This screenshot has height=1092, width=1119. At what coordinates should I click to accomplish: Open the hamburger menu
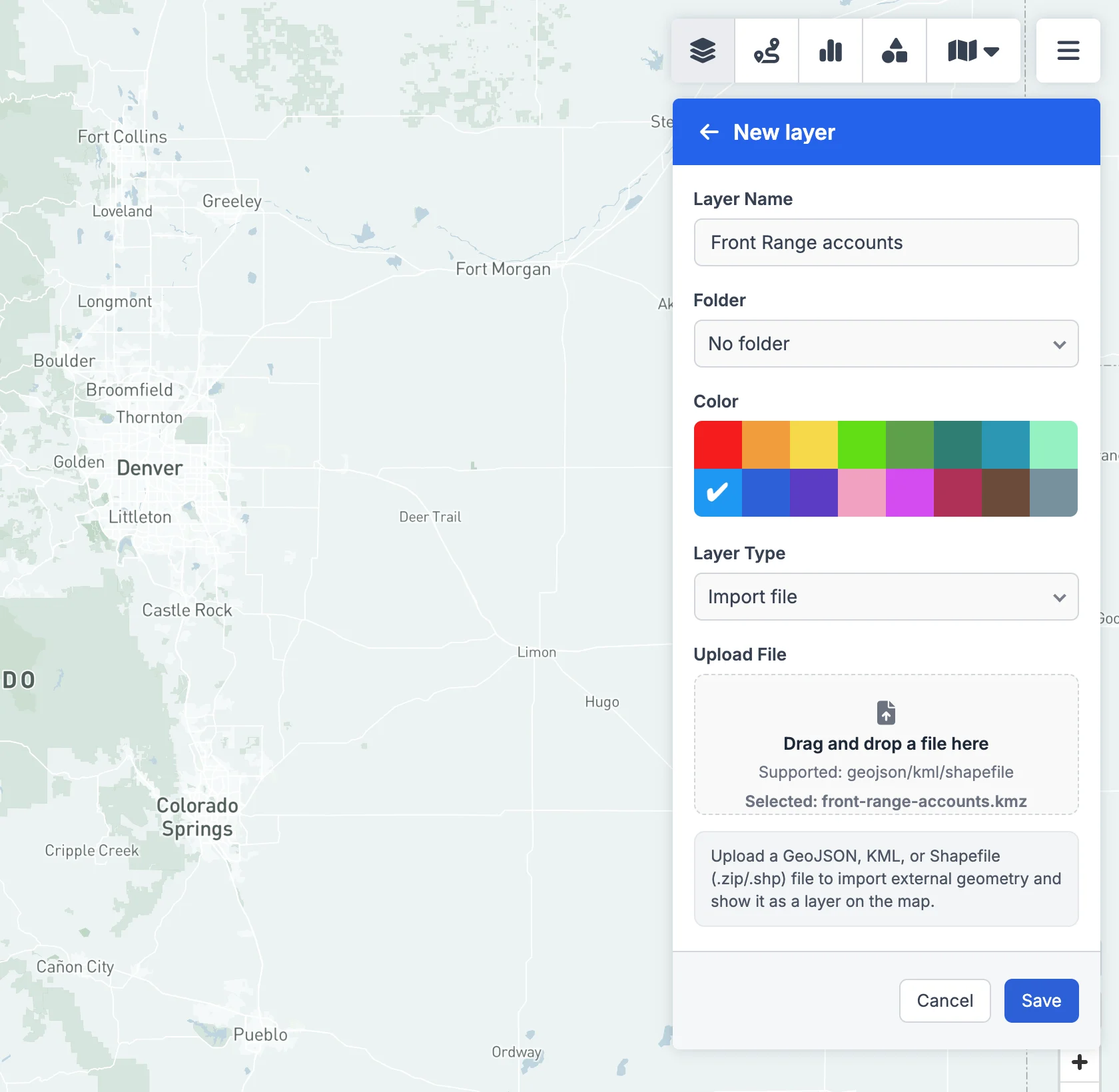[1068, 51]
